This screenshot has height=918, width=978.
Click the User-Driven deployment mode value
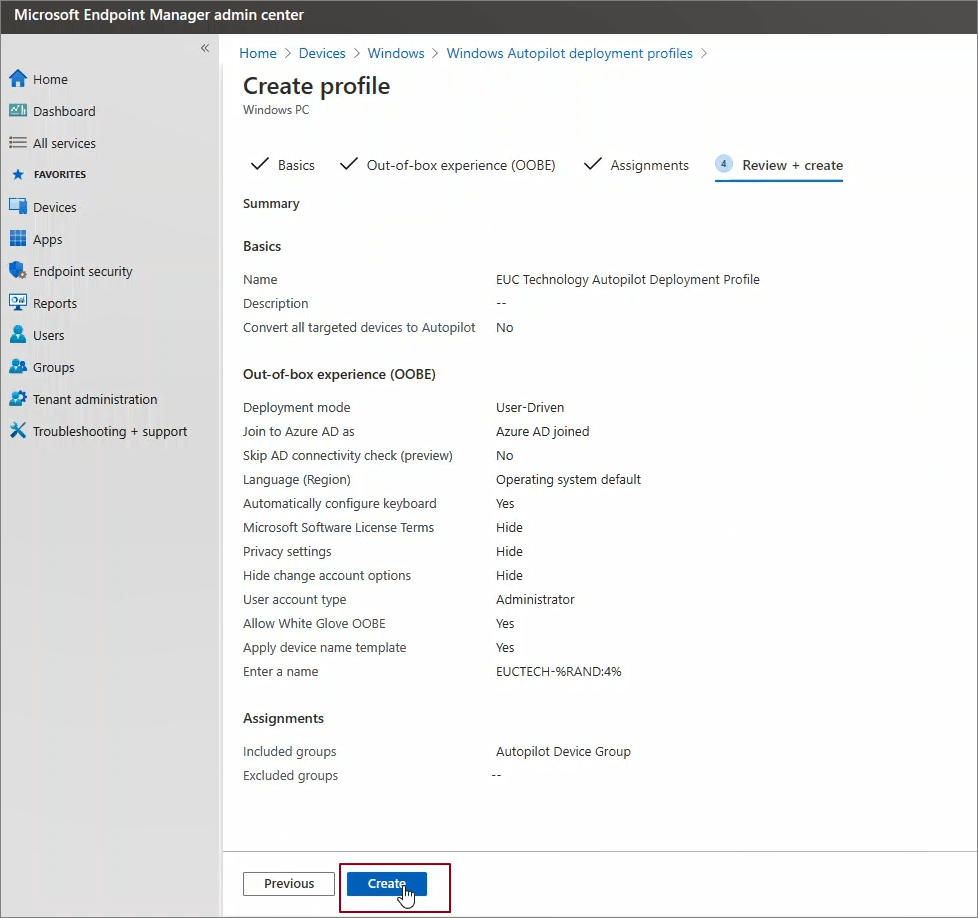530,407
